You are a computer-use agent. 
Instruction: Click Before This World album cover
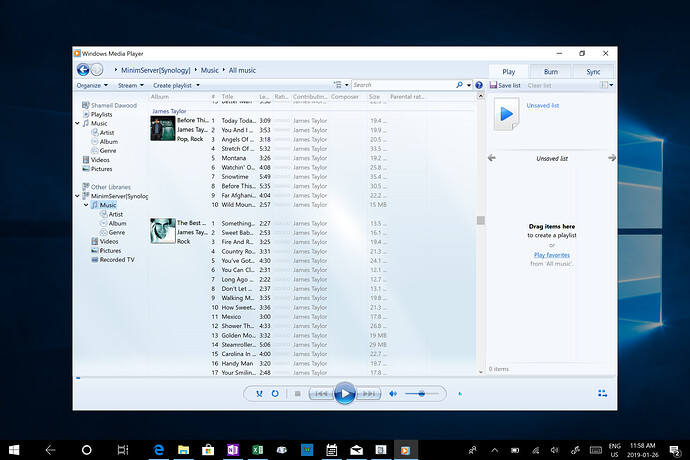pyautogui.click(x=163, y=128)
